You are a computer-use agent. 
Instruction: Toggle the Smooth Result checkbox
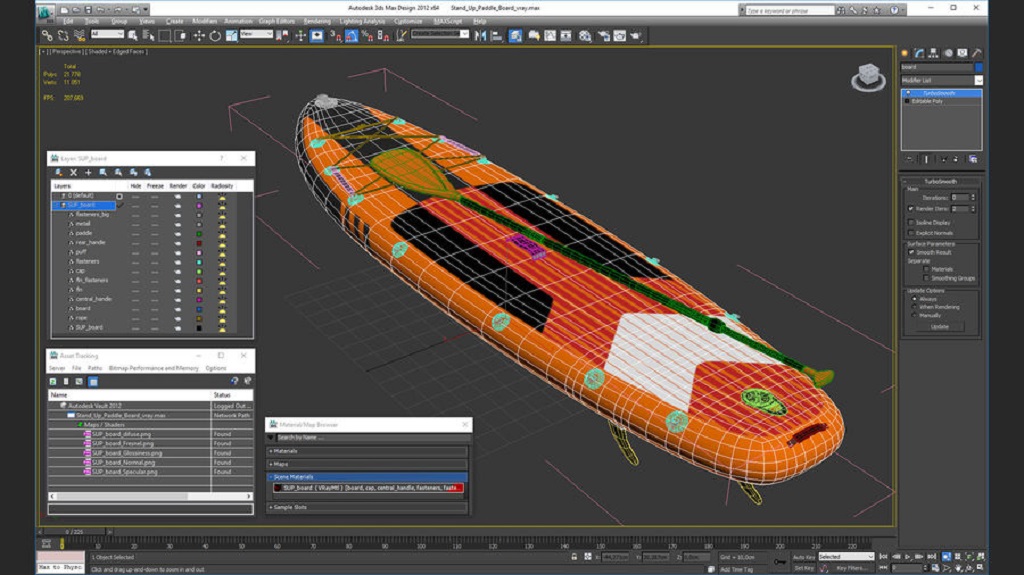click(x=911, y=252)
